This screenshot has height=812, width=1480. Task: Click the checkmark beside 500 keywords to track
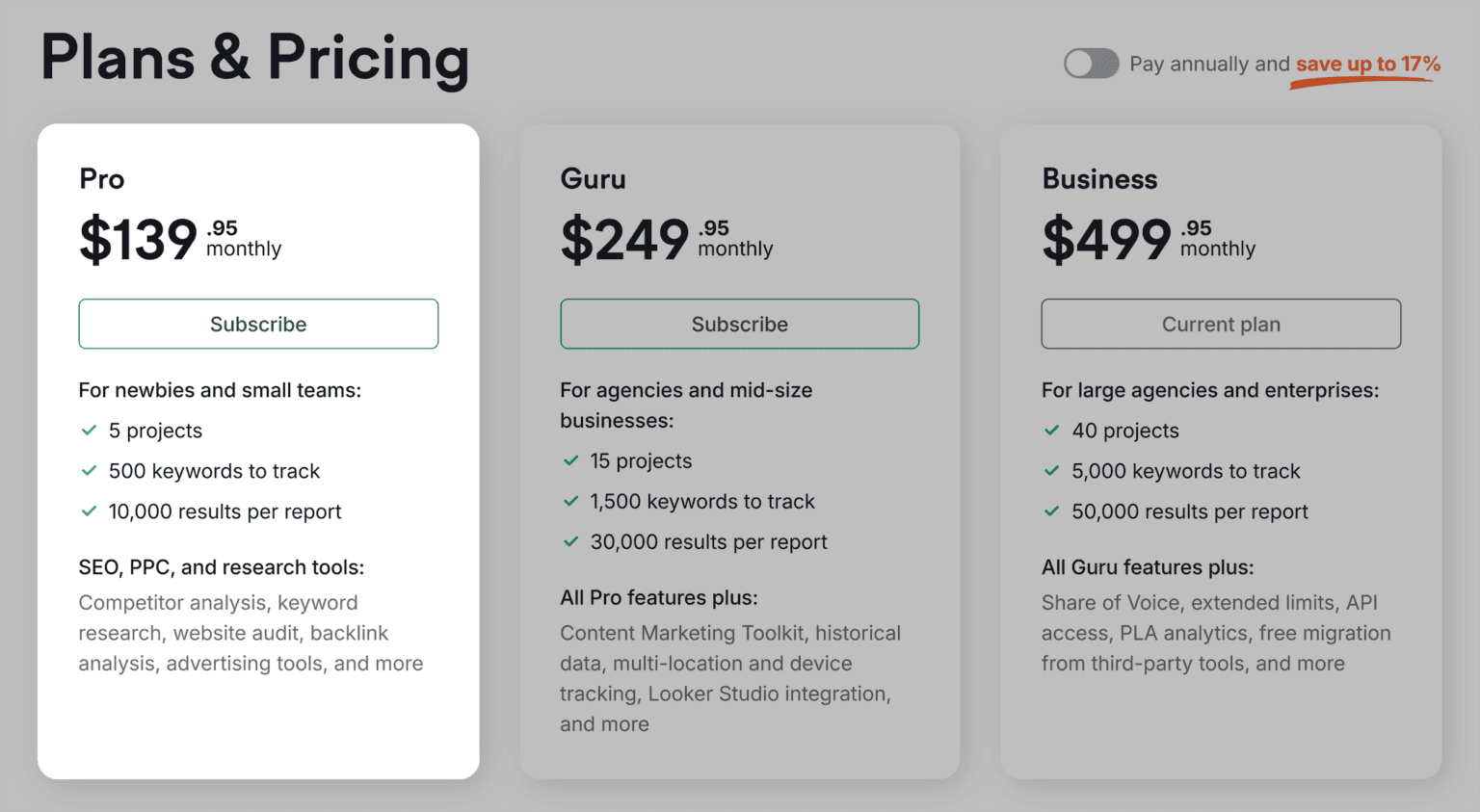(90, 471)
